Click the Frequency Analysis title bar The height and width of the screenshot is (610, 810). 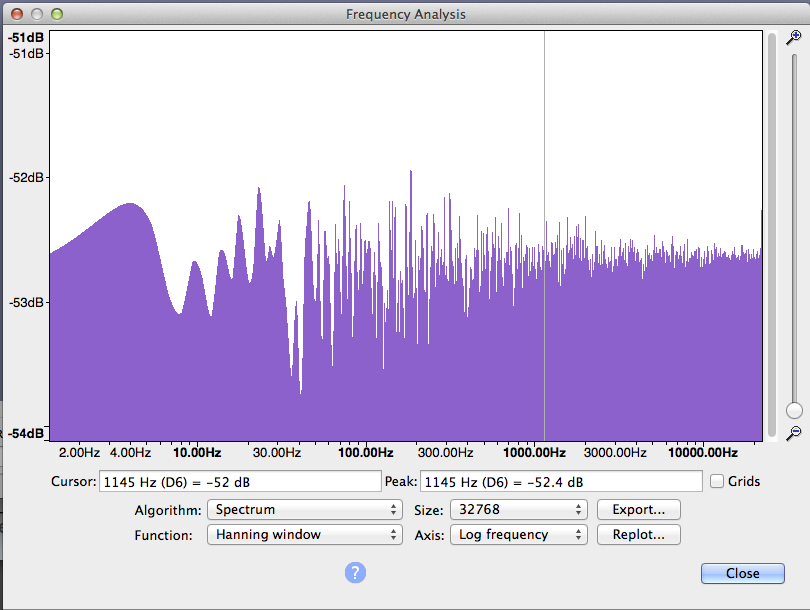tap(405, 14)
